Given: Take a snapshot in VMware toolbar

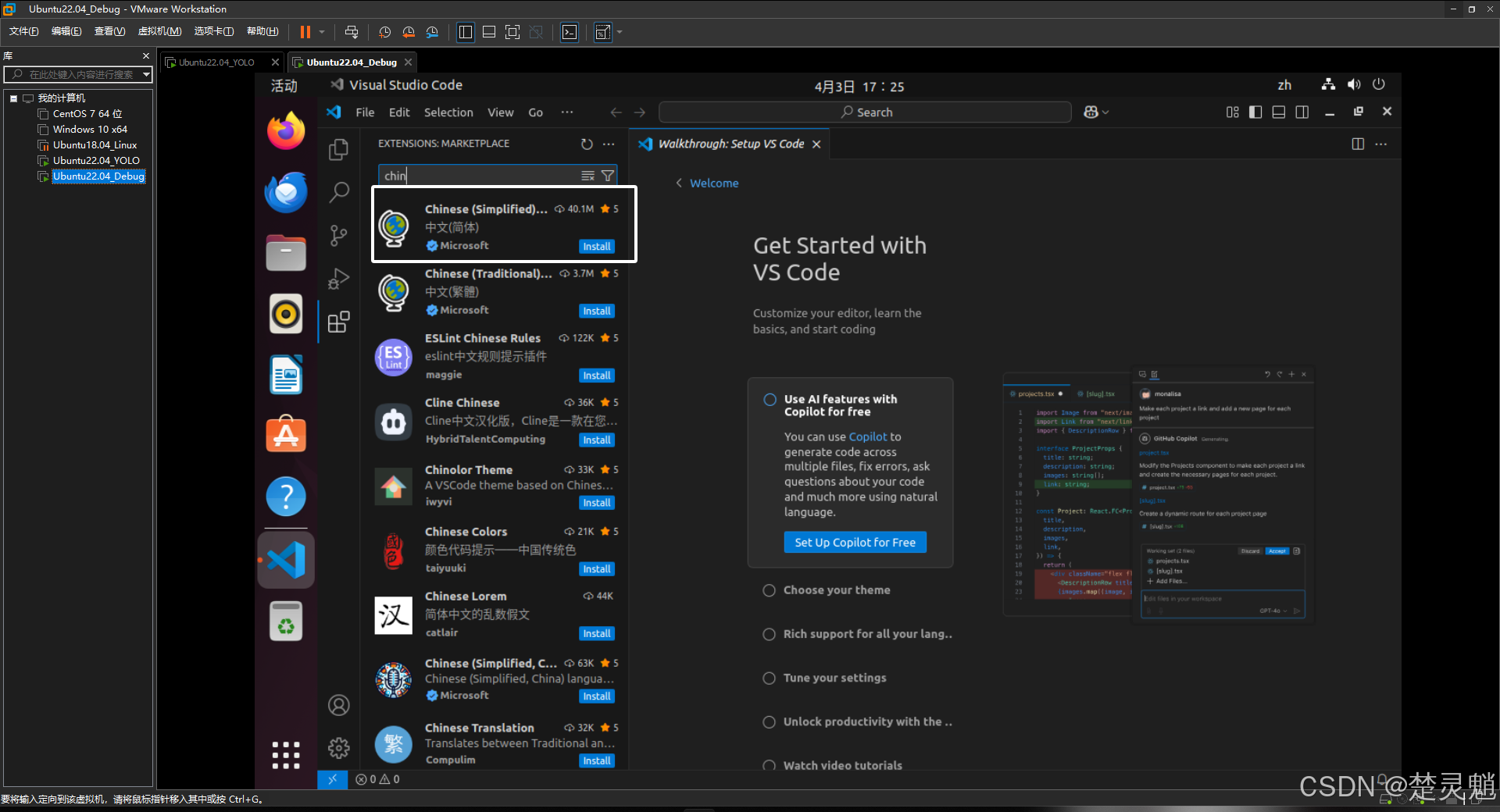Looking at the screenshot, I should pos(384,32).
